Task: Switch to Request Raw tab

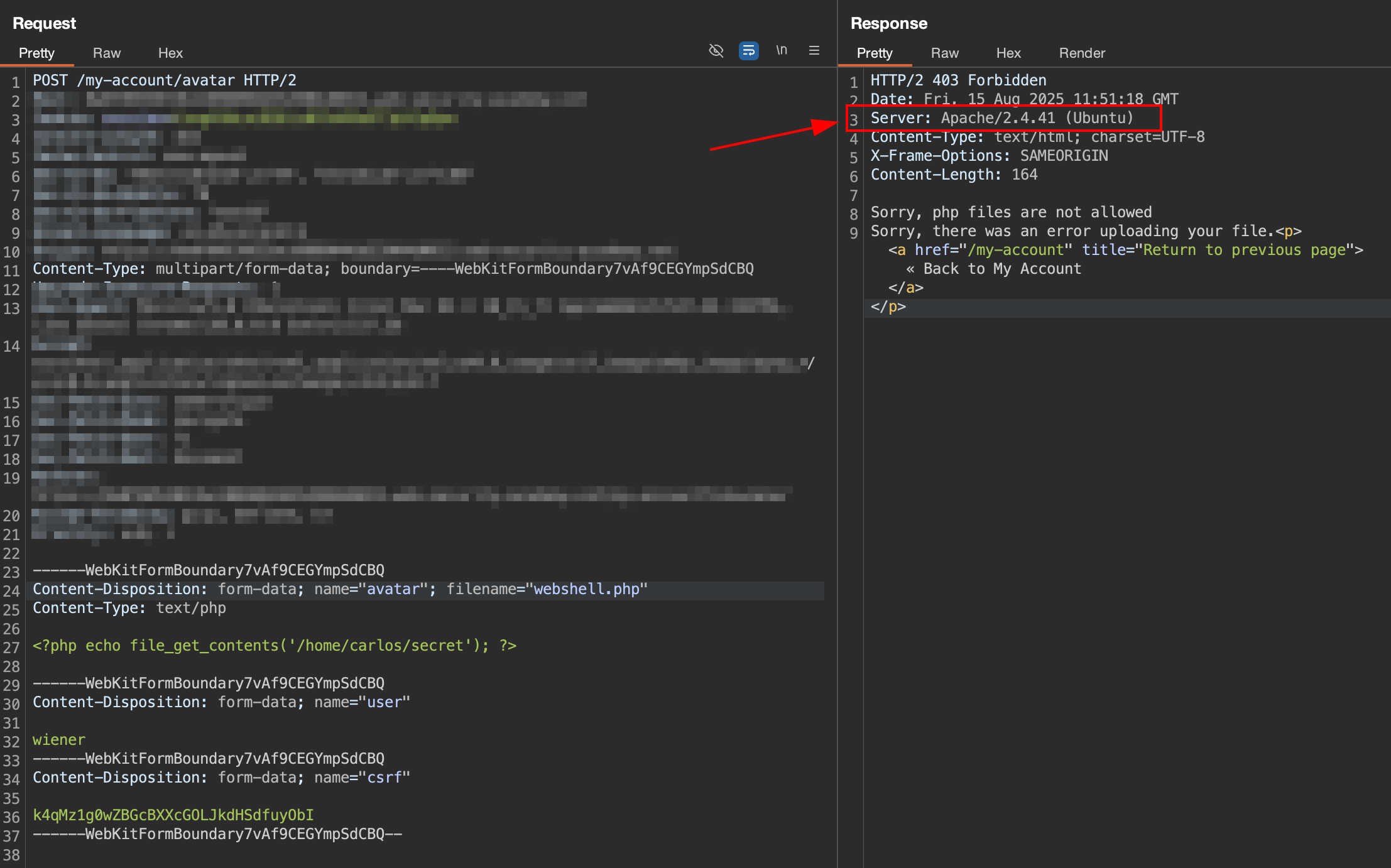Action: [107, 53]
